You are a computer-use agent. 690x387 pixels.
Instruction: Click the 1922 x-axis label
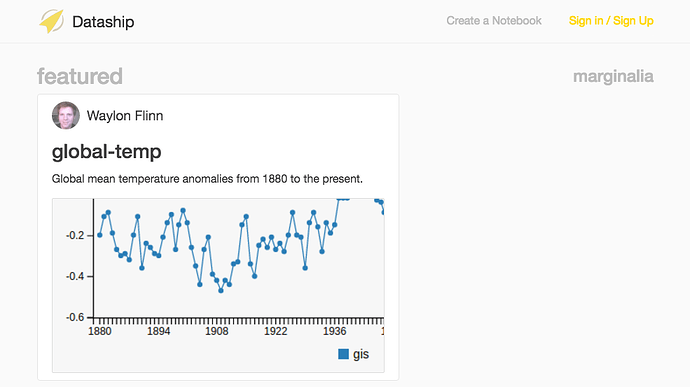275,332
